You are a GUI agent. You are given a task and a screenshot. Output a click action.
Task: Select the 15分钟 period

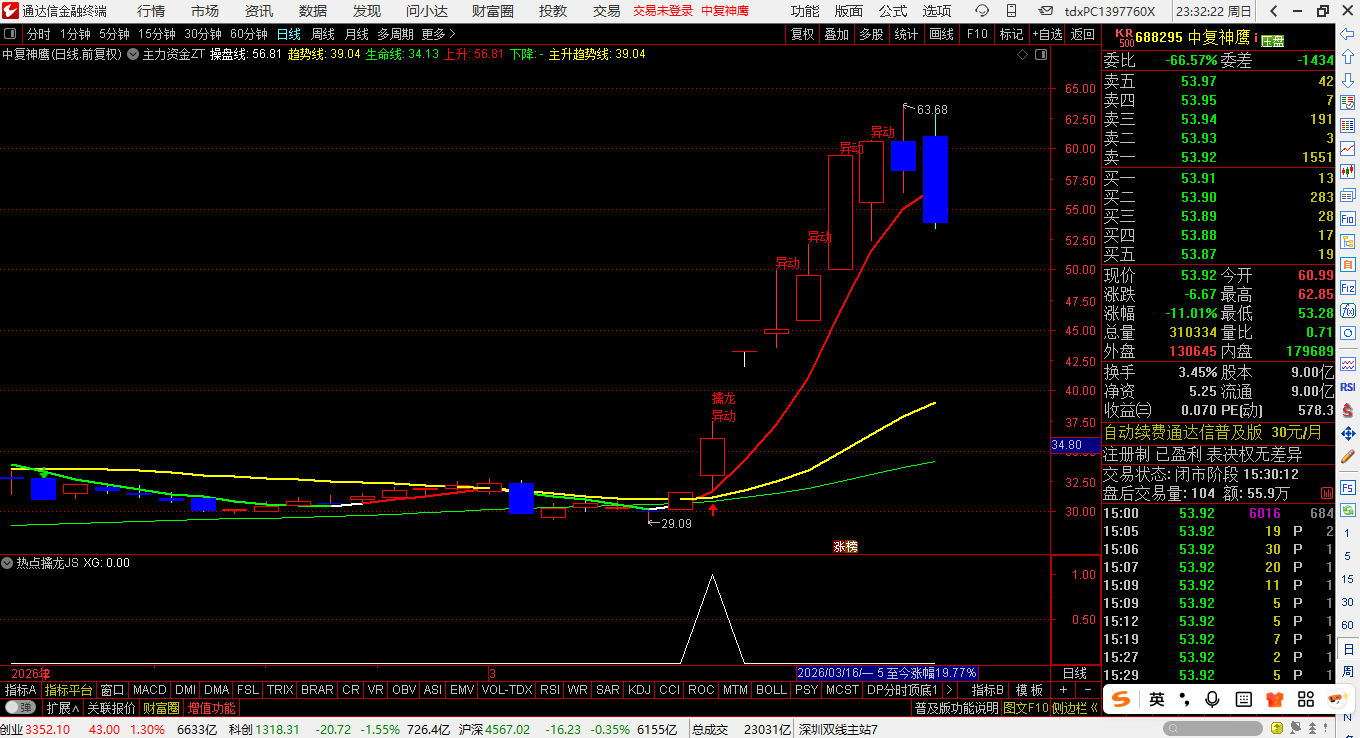pos(157,34)
